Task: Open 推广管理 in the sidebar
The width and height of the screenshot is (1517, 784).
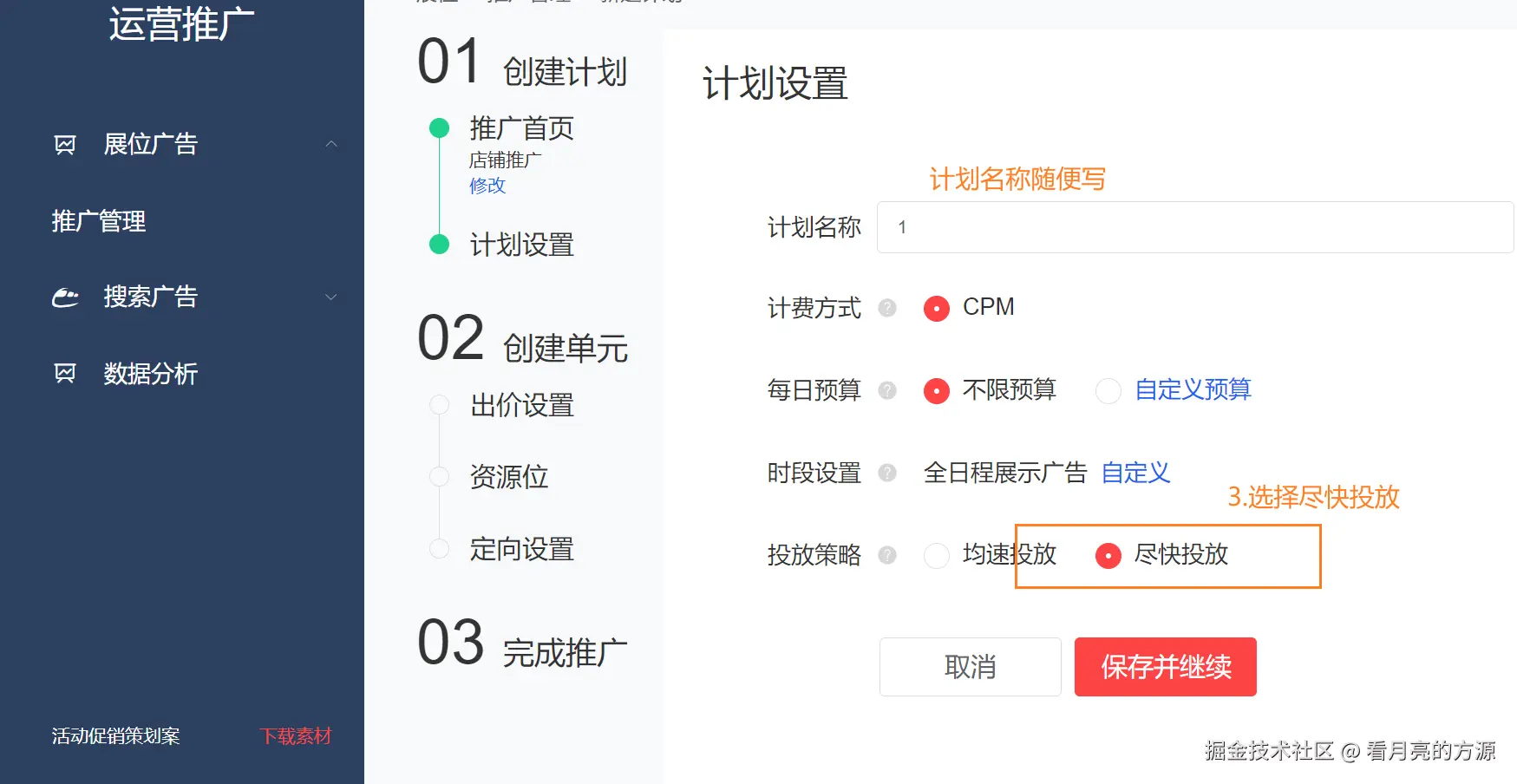Action: pos(99,221)
